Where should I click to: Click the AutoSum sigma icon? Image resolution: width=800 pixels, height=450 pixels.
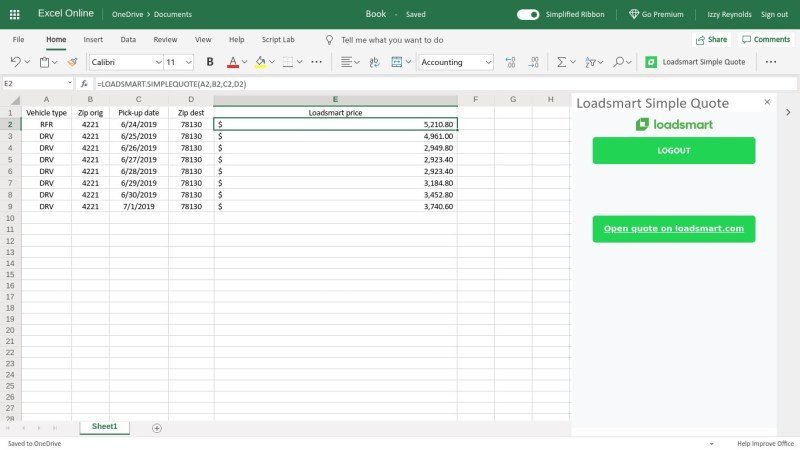point(560,62)
